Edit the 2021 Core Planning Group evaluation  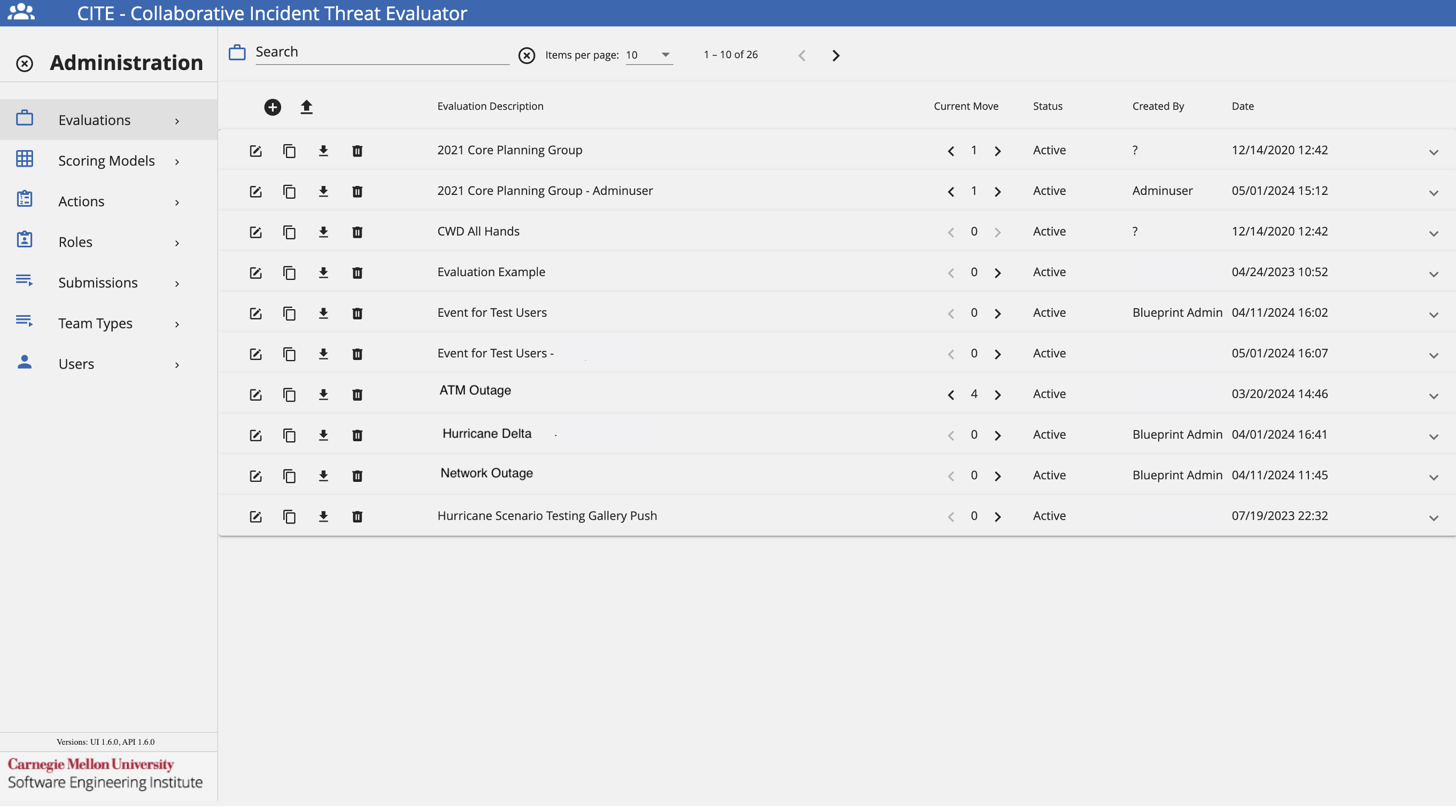(255, 151)
